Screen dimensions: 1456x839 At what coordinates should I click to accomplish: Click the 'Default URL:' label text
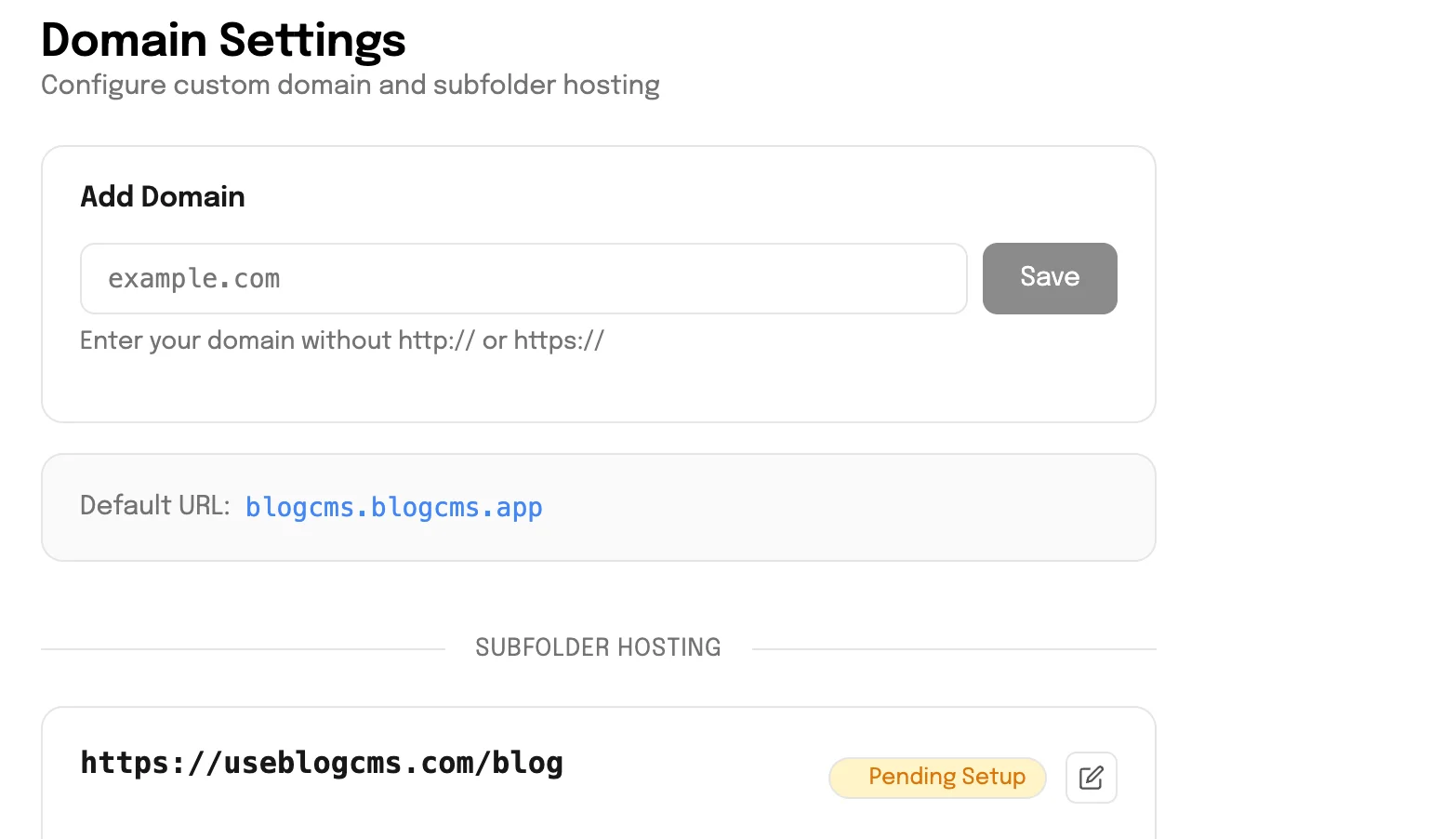pos(154,506)
